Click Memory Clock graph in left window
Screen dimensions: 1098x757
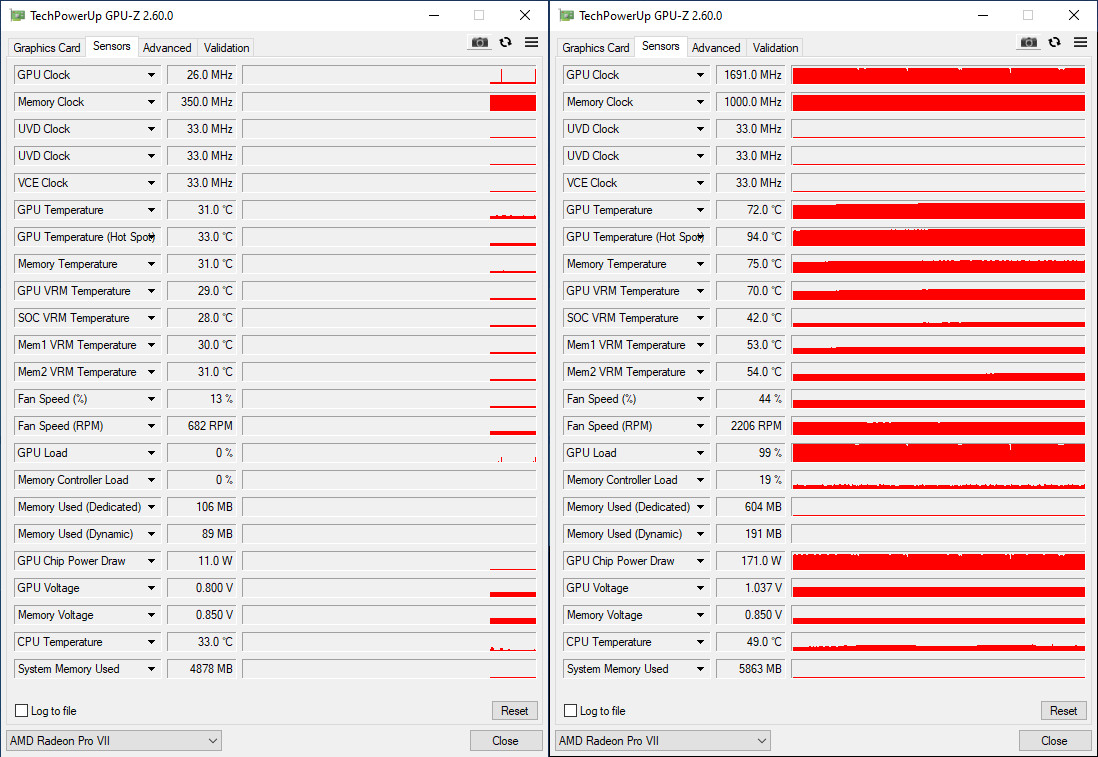[389, 102]
